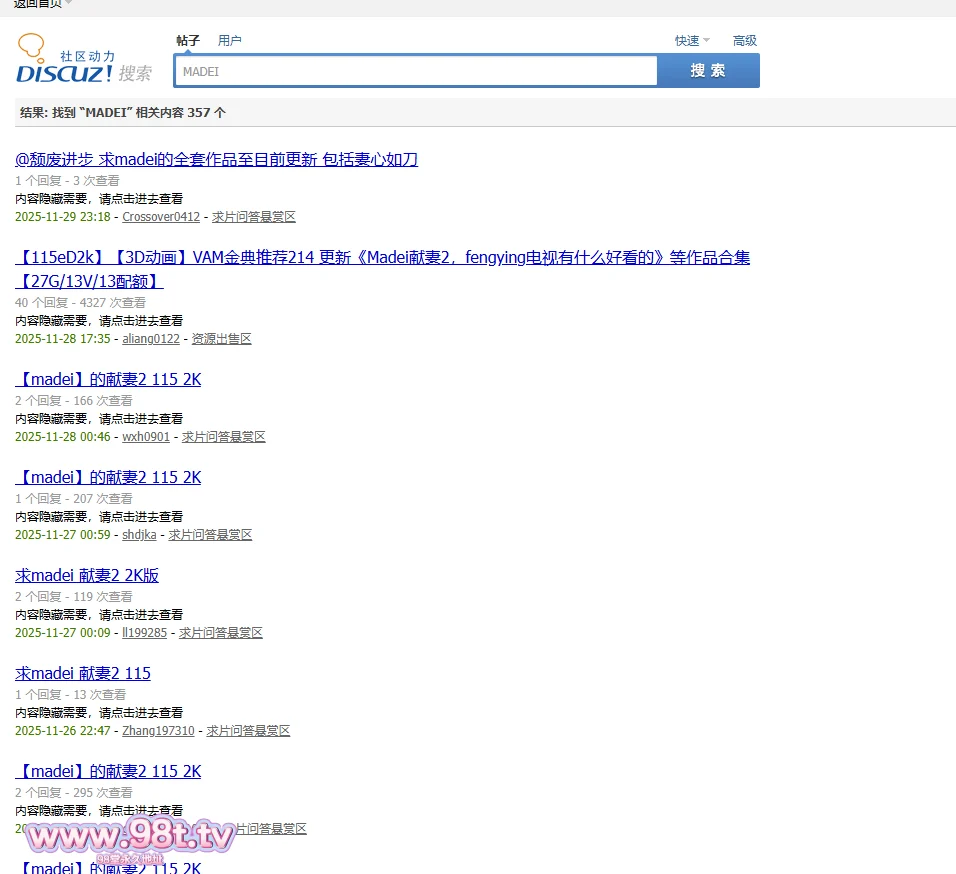This screenshot has height=874, width=956.
Task: Go to the 资源出售区 forum section
Action: [x=221, y=339]
